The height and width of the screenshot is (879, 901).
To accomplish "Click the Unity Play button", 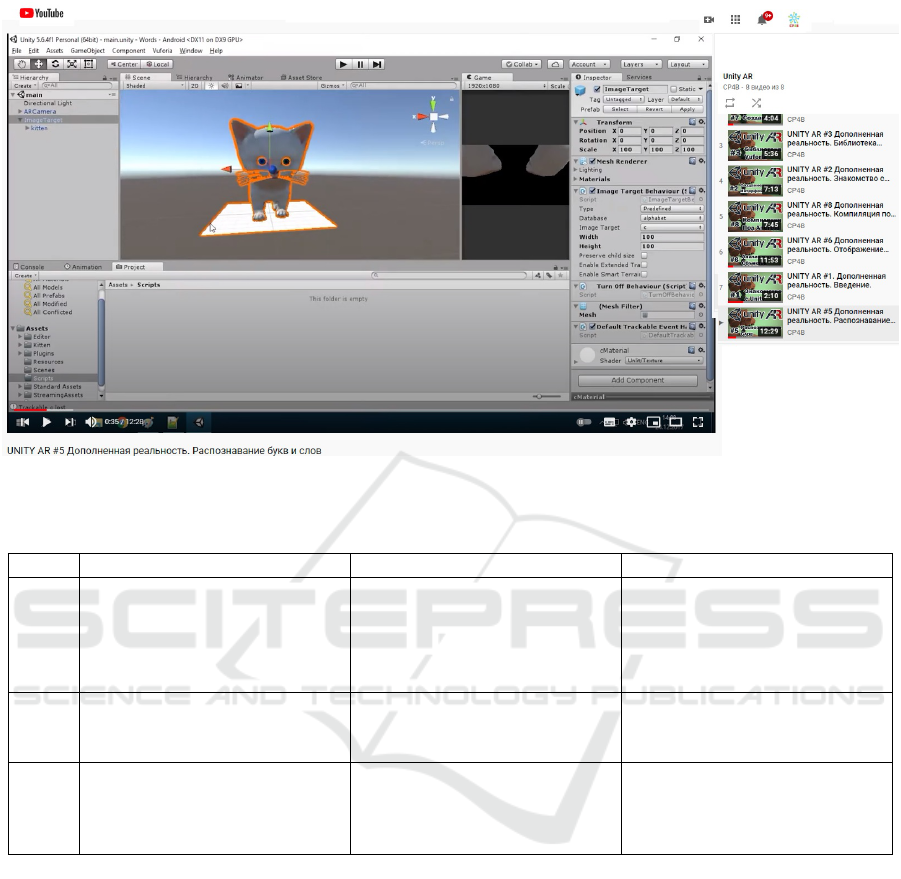I will point(343,64).
